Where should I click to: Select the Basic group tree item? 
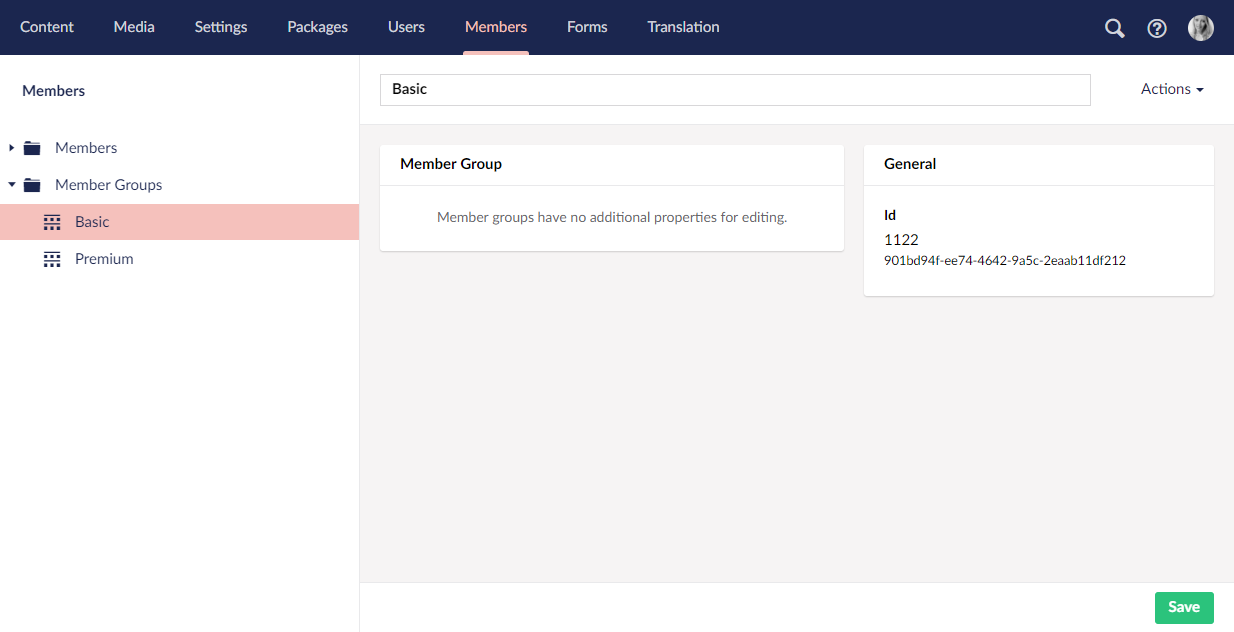click(179, 222)
